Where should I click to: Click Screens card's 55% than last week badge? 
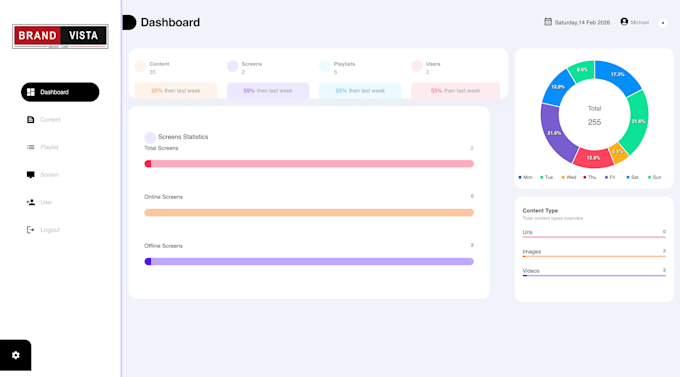[x=268, y=91]
